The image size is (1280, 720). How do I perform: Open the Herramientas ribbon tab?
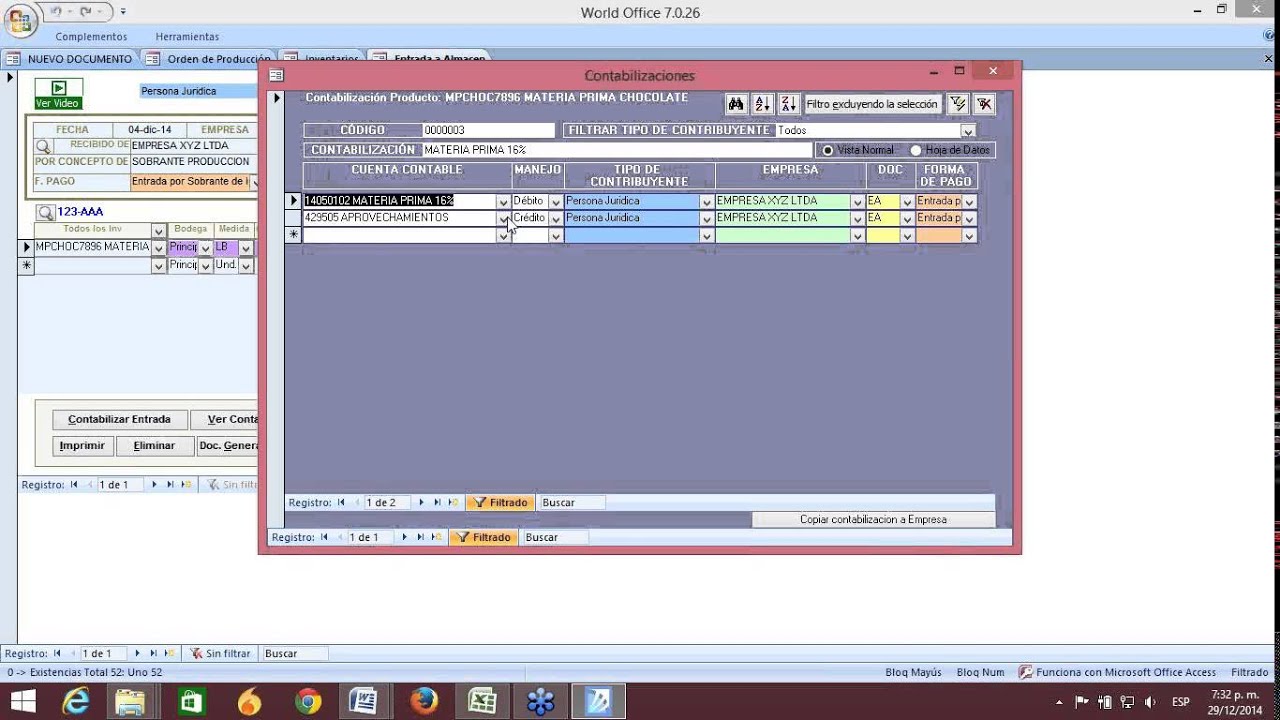(x=187, y=37)
